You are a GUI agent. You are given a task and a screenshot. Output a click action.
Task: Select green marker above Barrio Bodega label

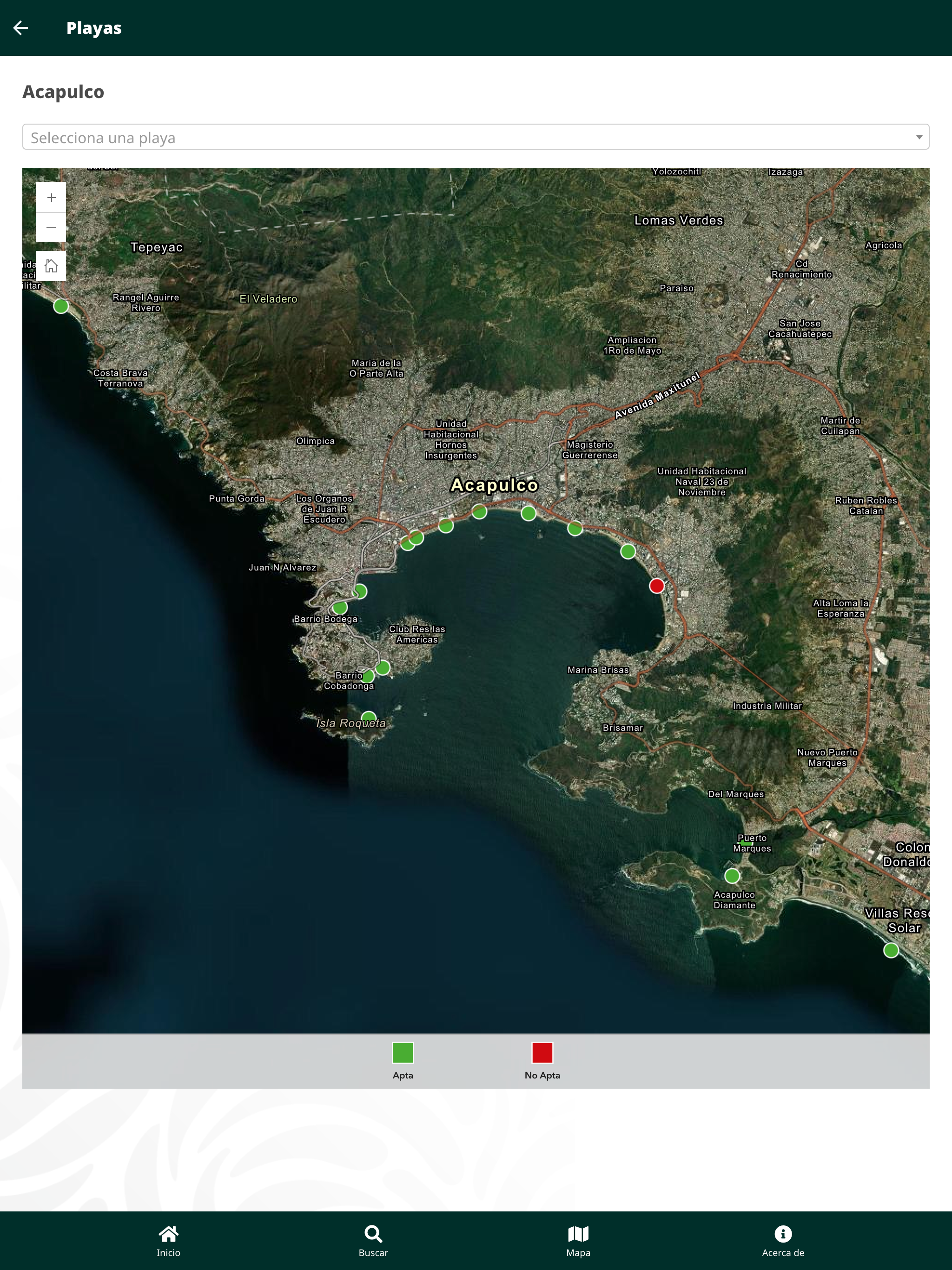[340, 607]
